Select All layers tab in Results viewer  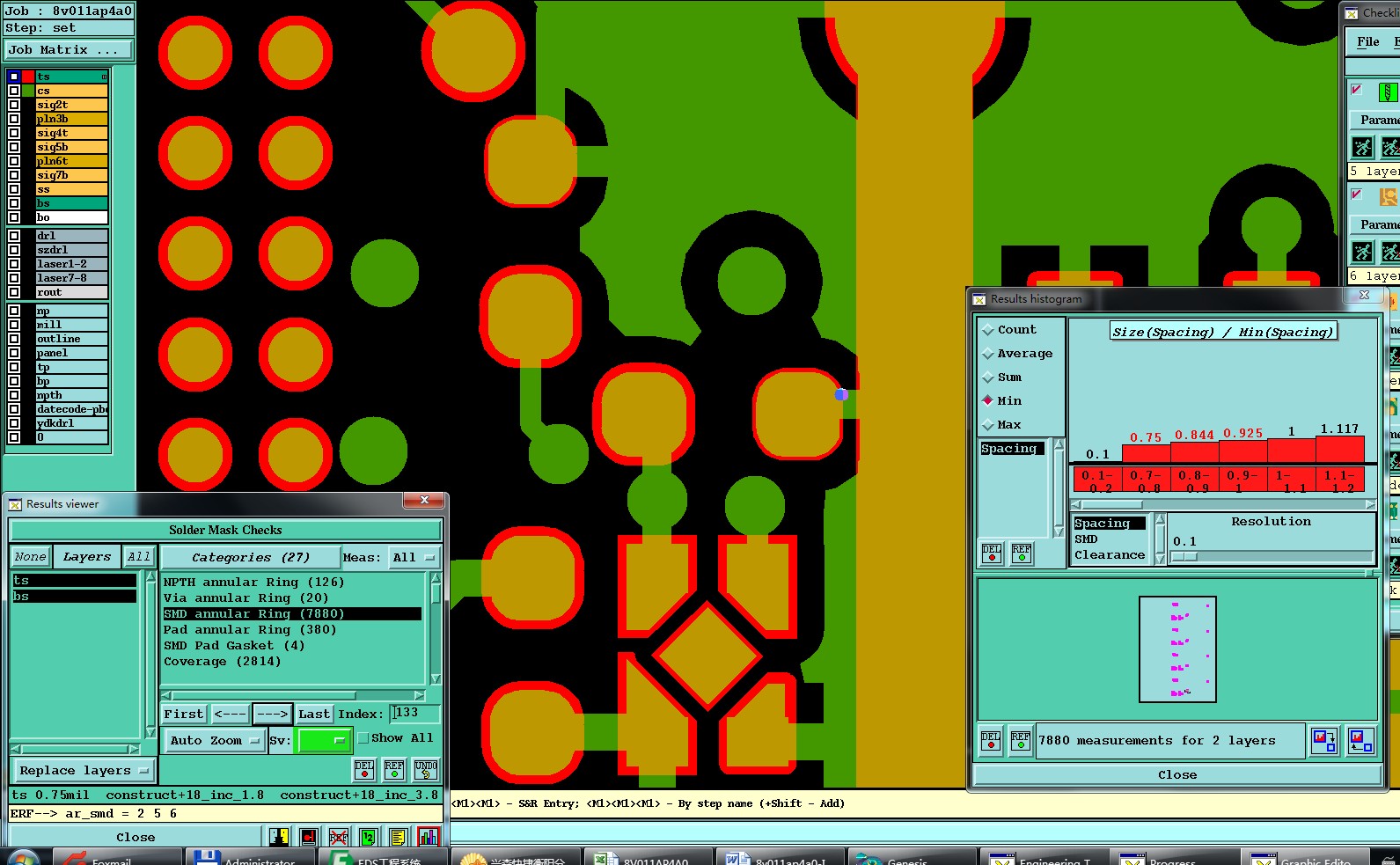[138, 557]
